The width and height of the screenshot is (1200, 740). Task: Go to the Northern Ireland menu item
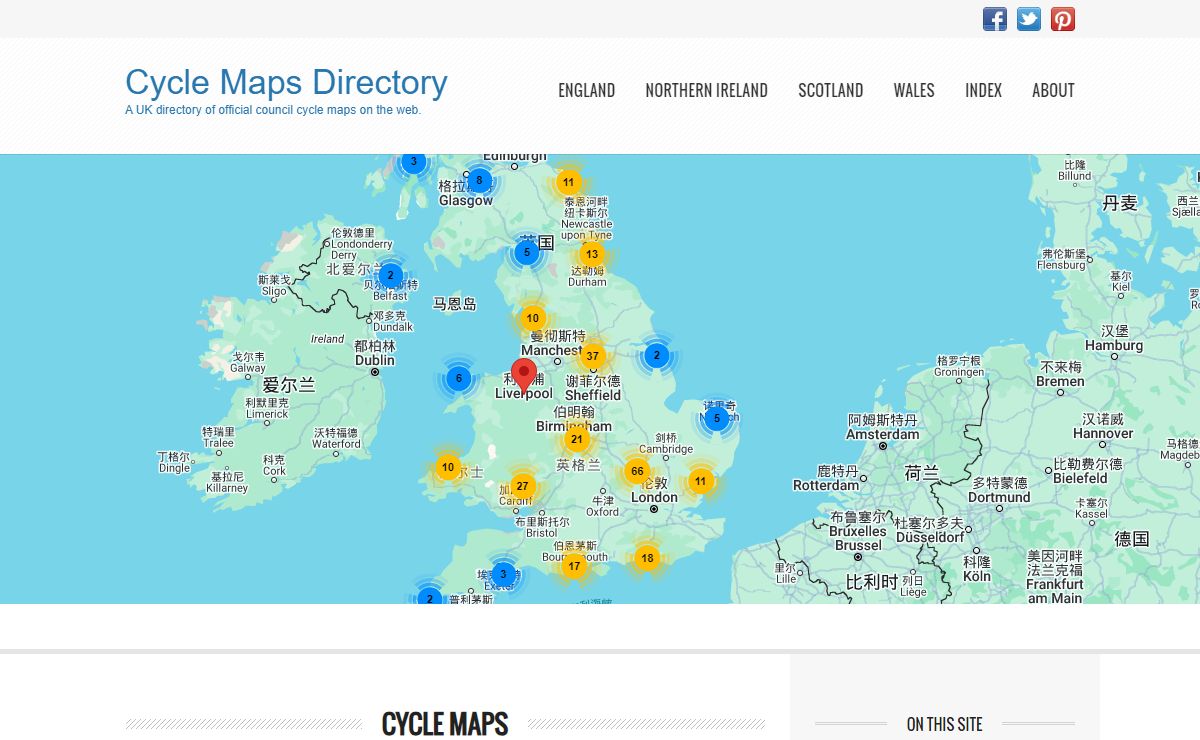click(707, 90)
